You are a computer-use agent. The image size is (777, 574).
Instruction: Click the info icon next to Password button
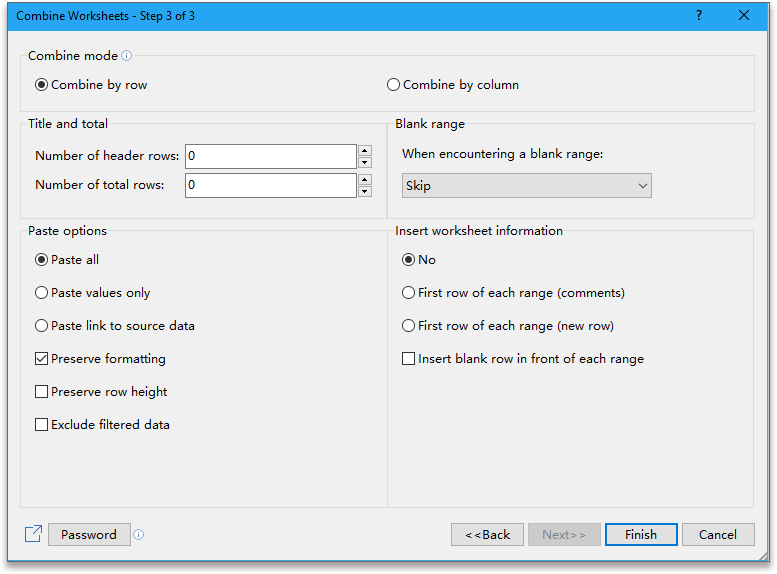pyautogui.click(x=139, y=534)
